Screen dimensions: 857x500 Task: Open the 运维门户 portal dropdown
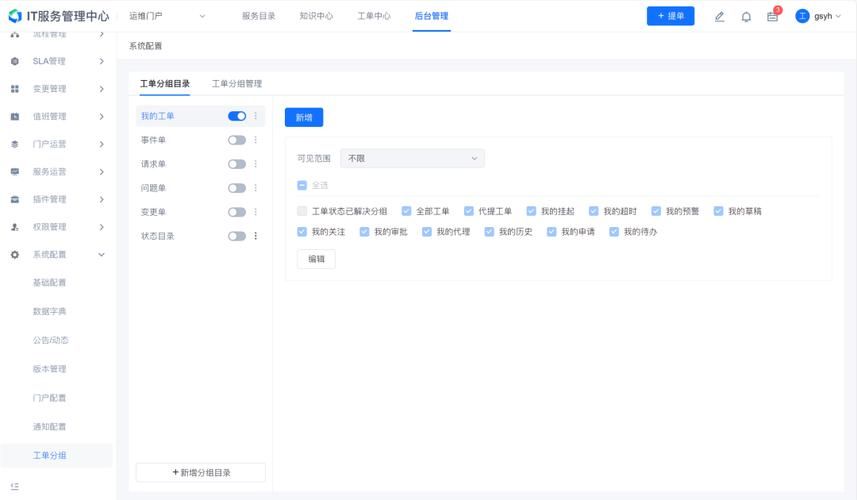167,16
